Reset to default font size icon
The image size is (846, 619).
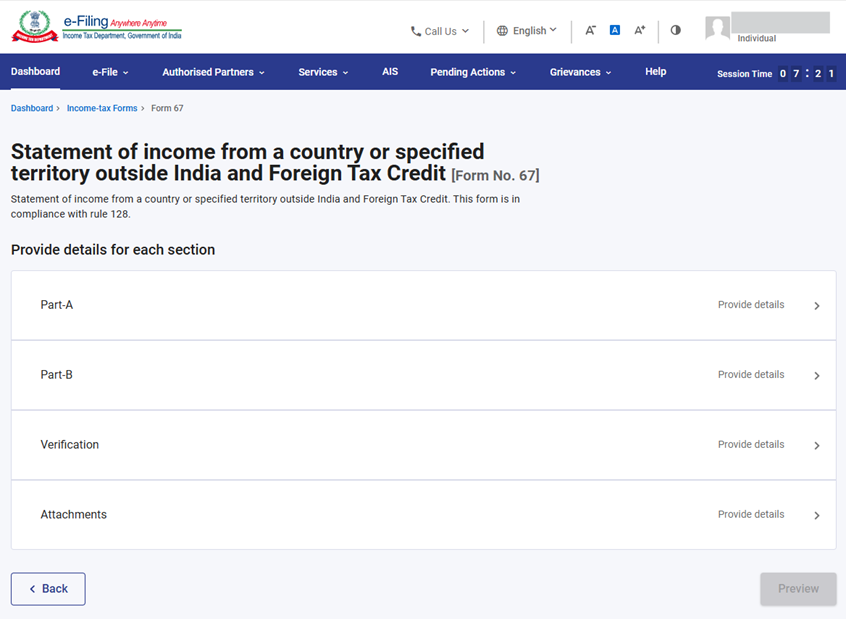(x=615, y=30)
